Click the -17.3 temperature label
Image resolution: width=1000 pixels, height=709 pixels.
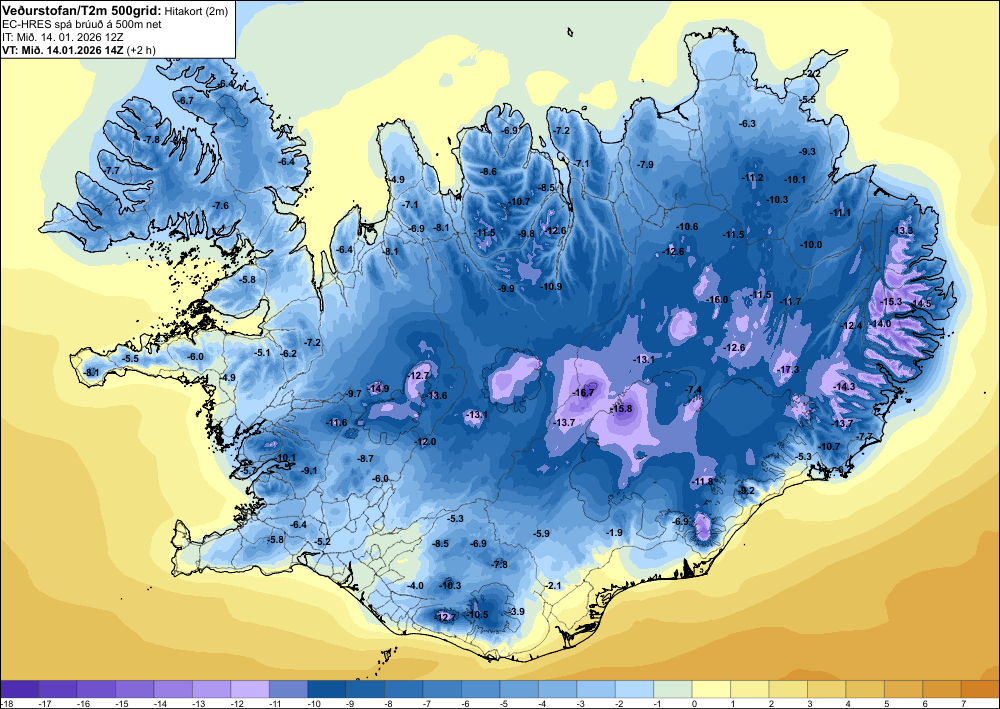click(789, 370)
